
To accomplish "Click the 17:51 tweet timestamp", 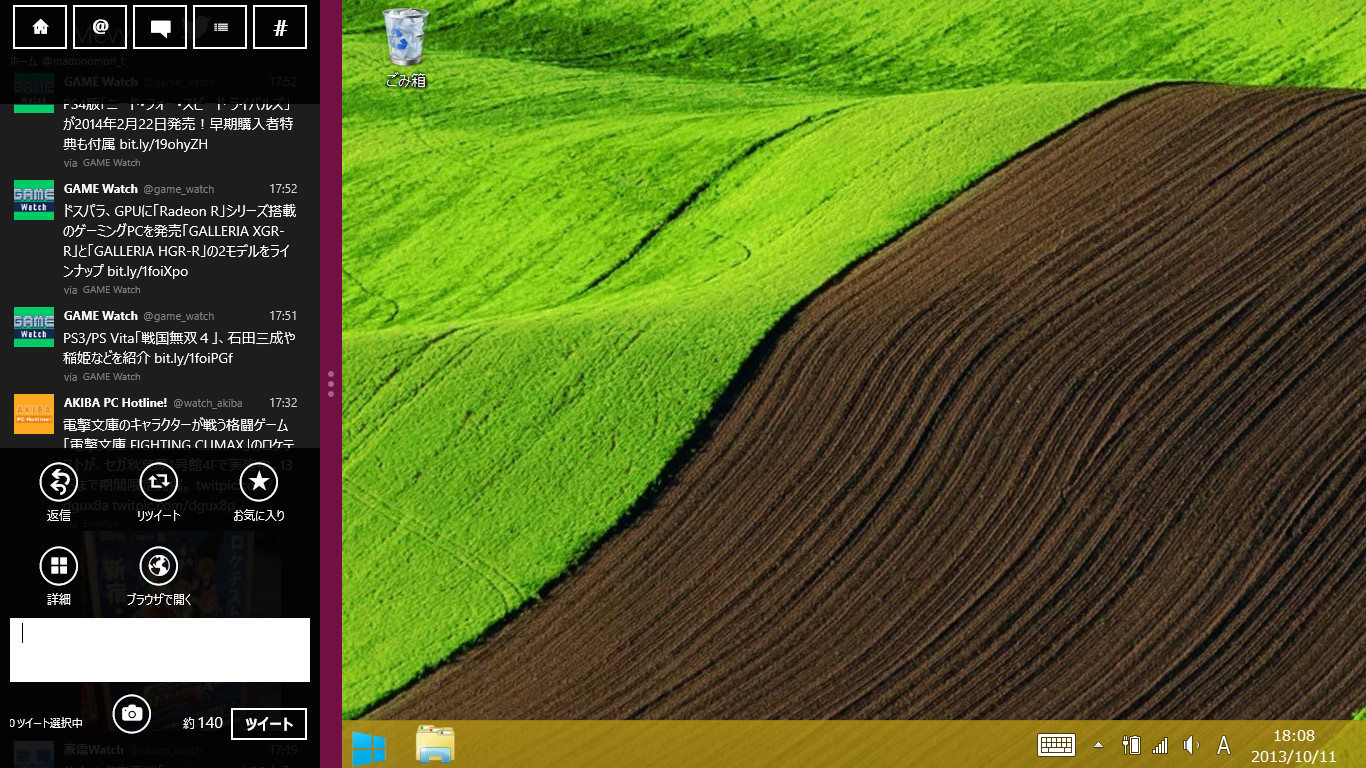I will [283, 316].
